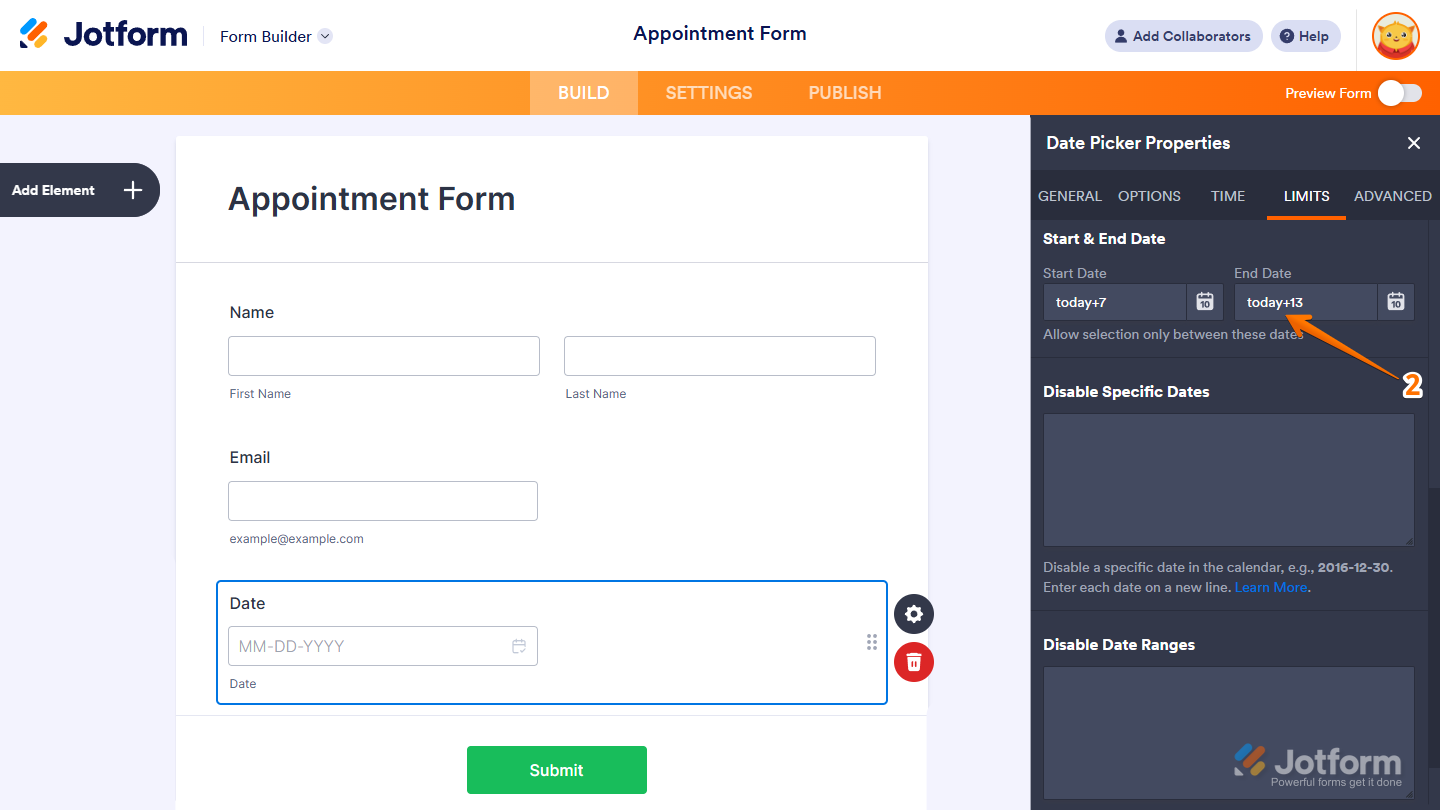
Task: Open the Date field's settings gear
Action: (913, 614)
